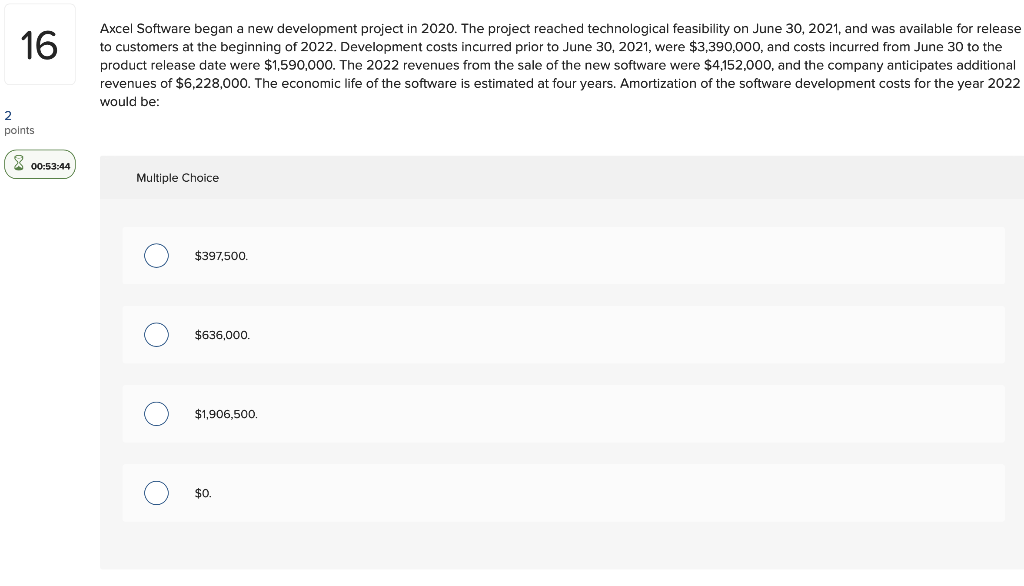
Task: Click the blue "2" points link
Action: [x=8, y=116]
